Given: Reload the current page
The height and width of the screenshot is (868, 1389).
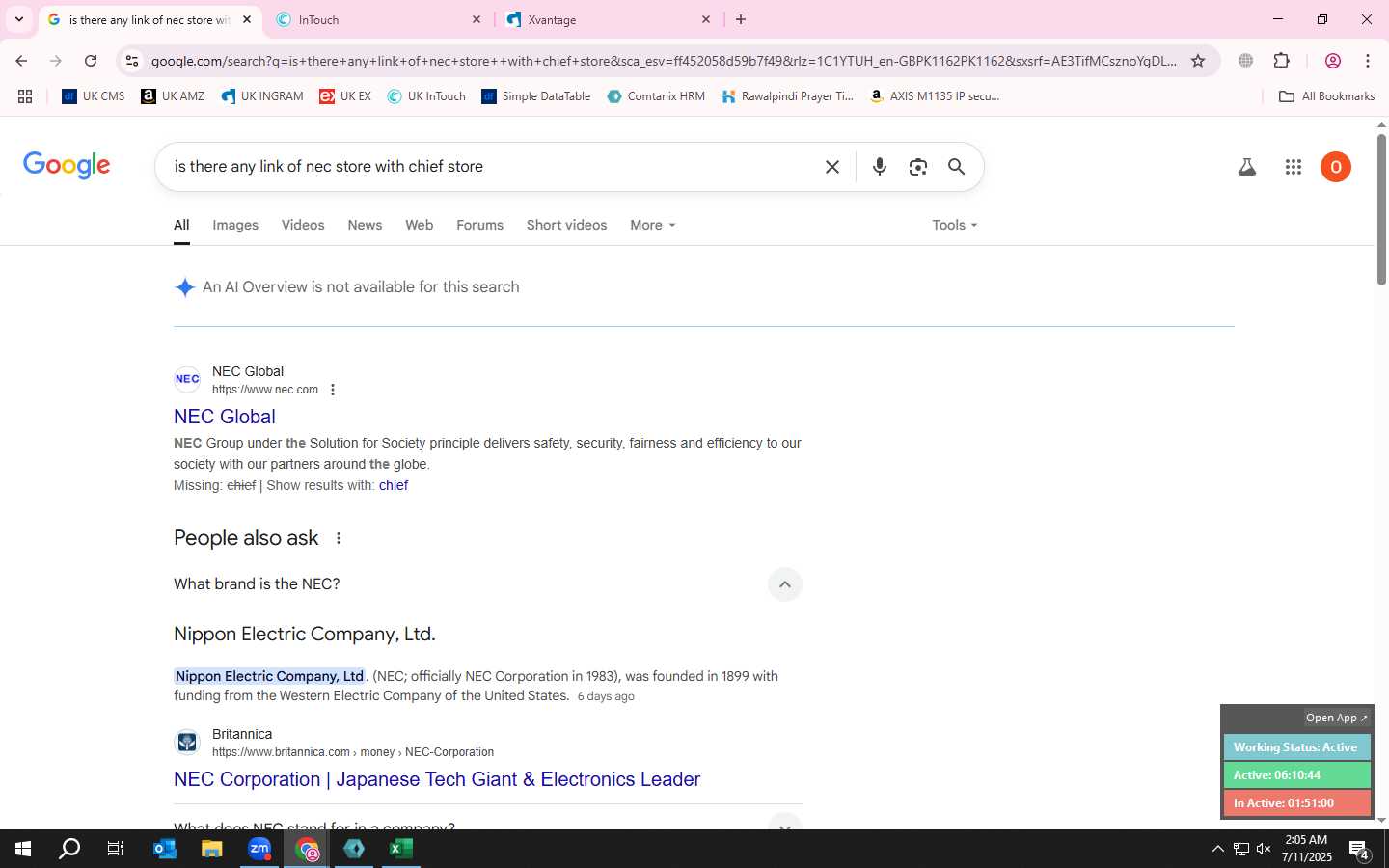Looking at the screenshot, I should 91,61.
